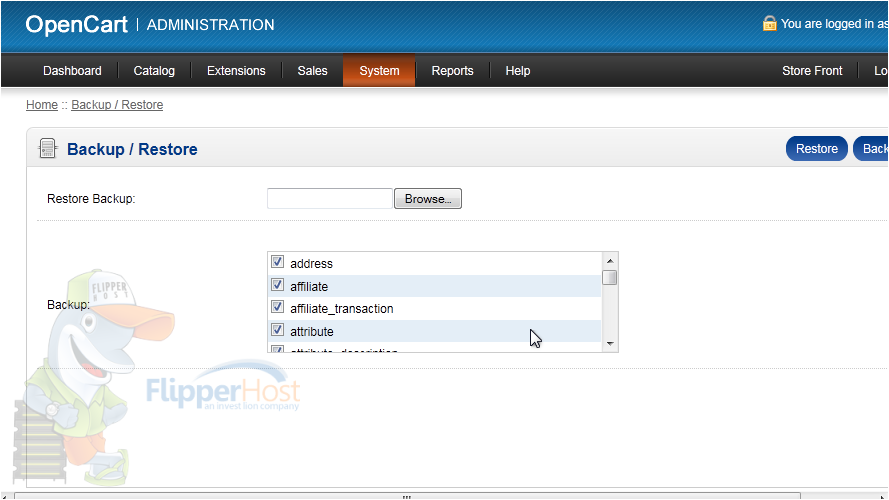Click the ADMINISTRATION header text
Screen dimensions: 889x500
click(x=210, y=25)
